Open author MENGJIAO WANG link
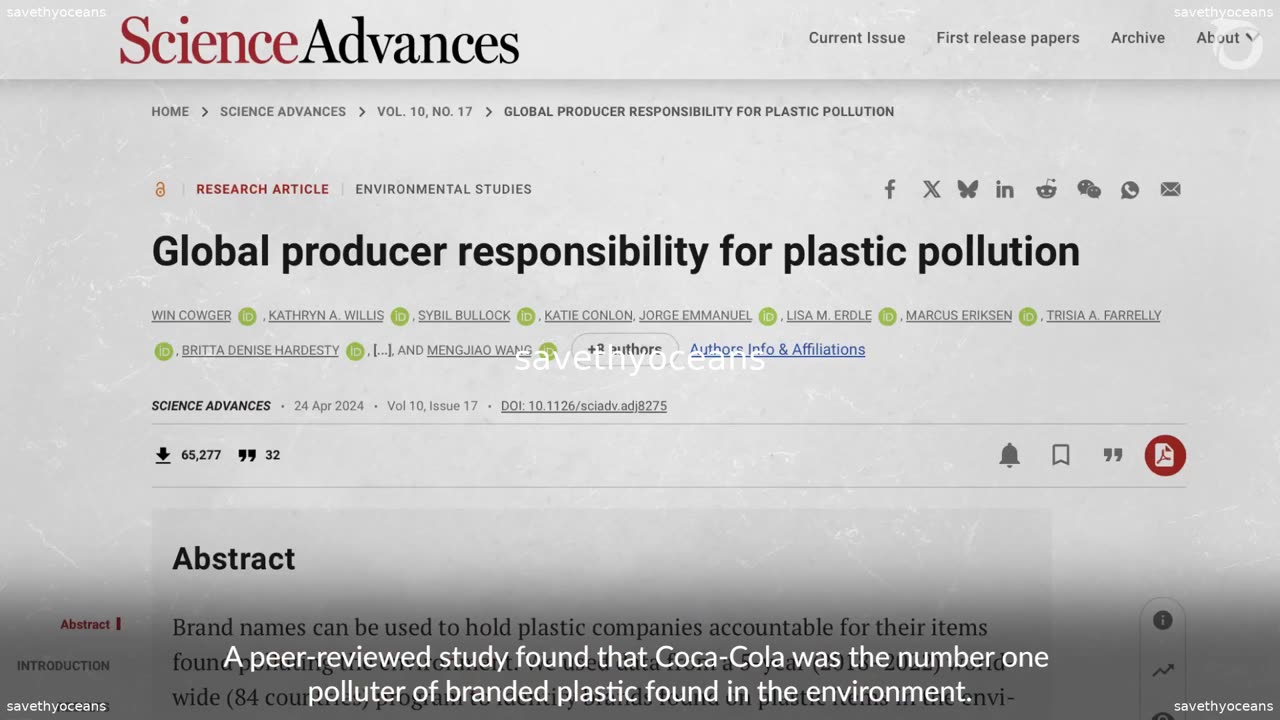The image size is (1280, 720). 480,351
